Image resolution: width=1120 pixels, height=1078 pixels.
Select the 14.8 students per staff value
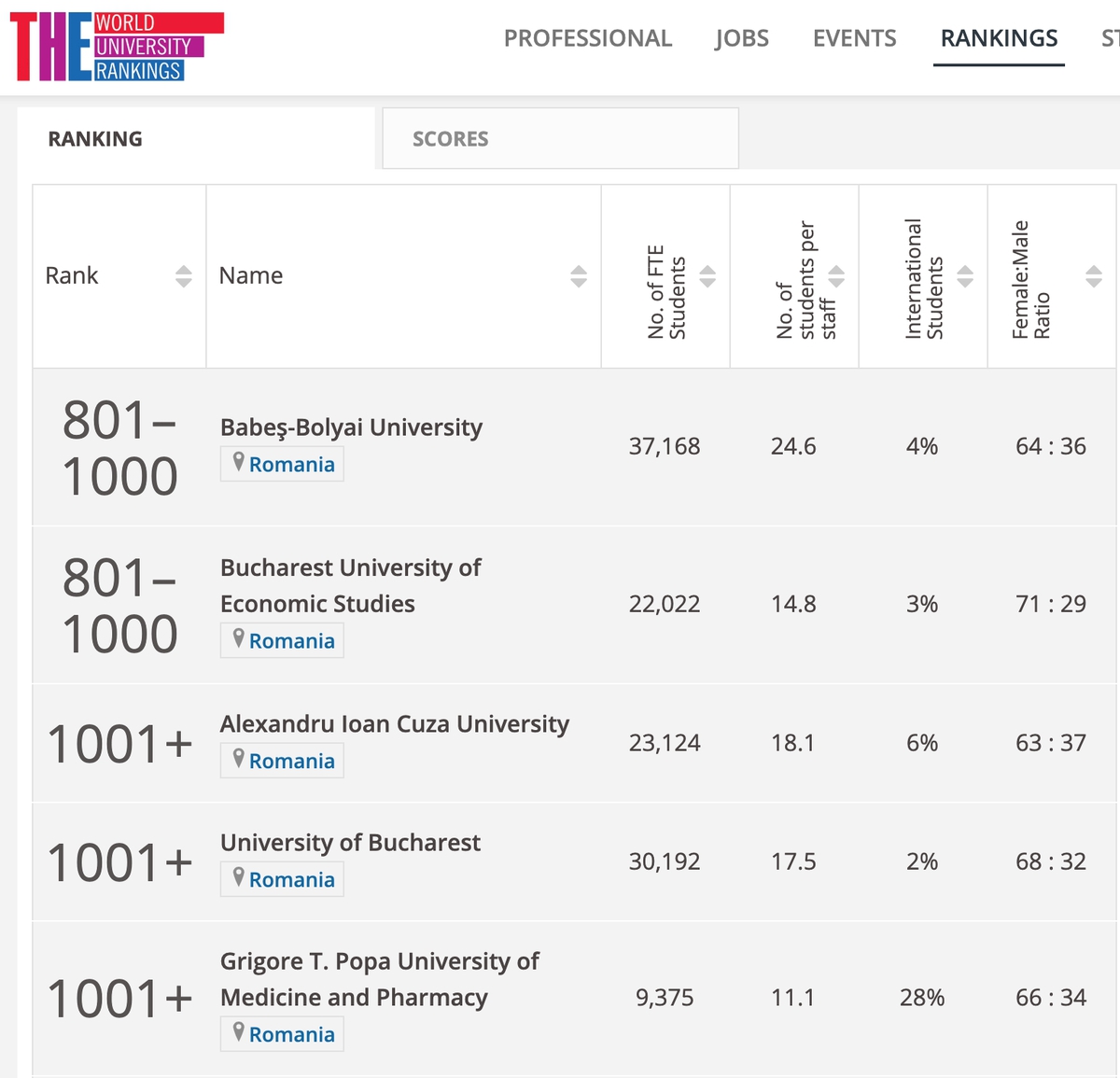coord(793,604)
